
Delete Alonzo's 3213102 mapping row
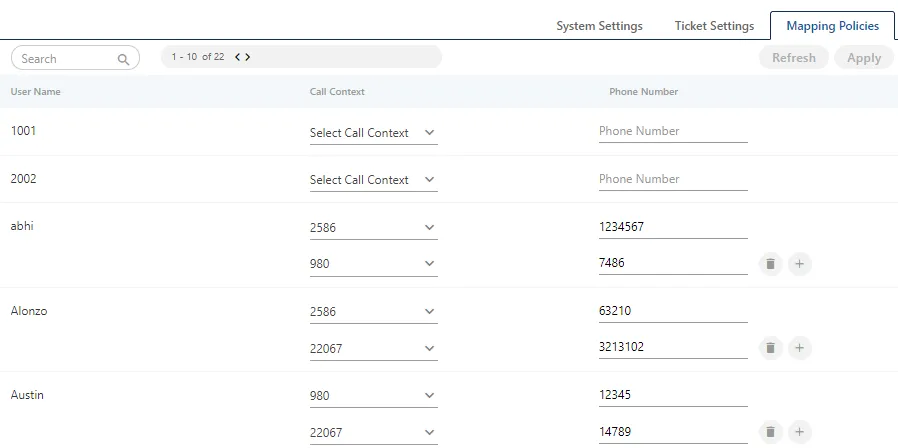point(770,348)
